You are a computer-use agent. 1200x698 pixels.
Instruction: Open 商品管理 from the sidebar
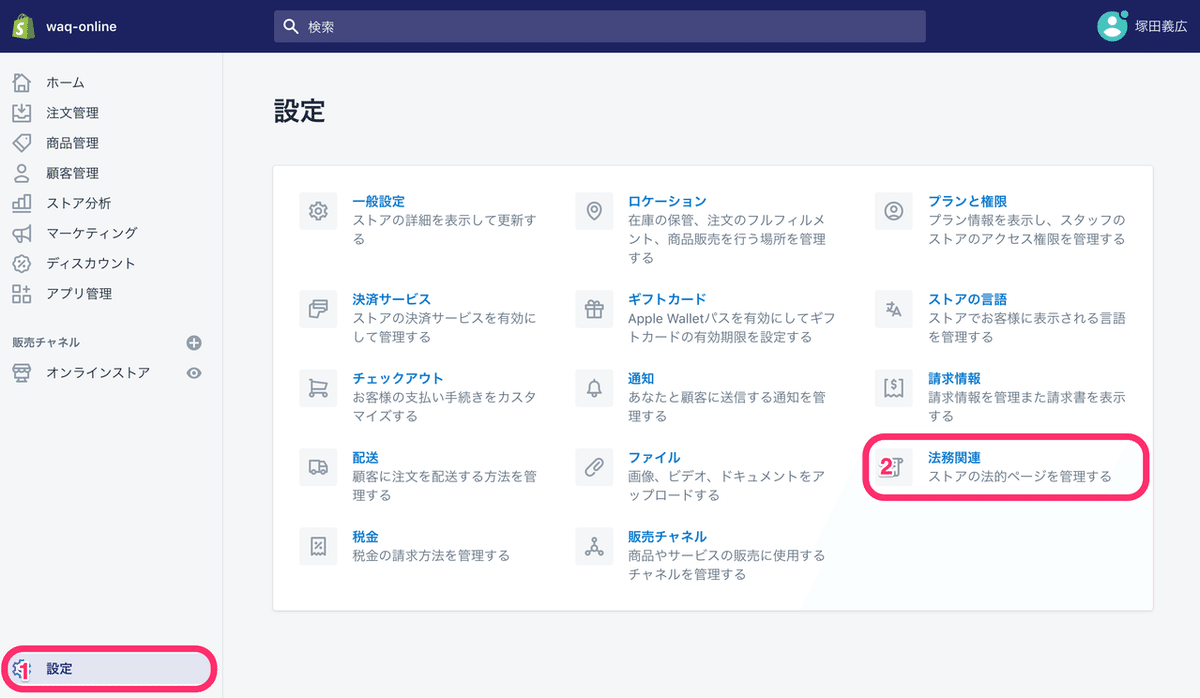click(70, 142)
